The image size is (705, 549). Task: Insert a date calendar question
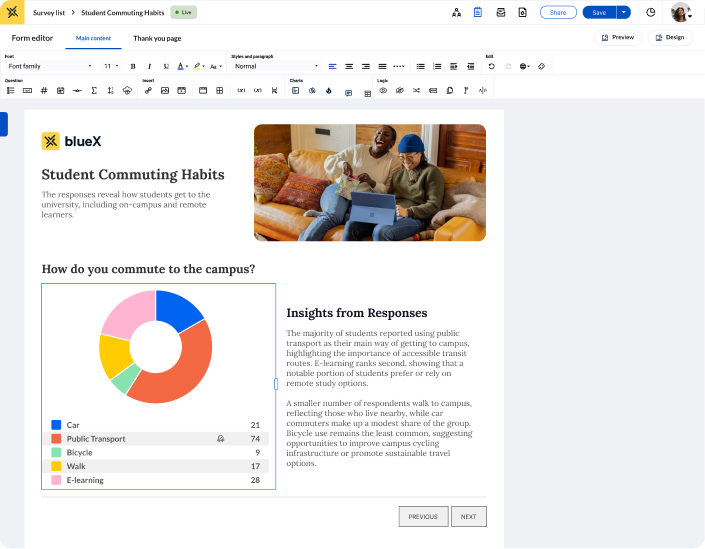(60, 90)
